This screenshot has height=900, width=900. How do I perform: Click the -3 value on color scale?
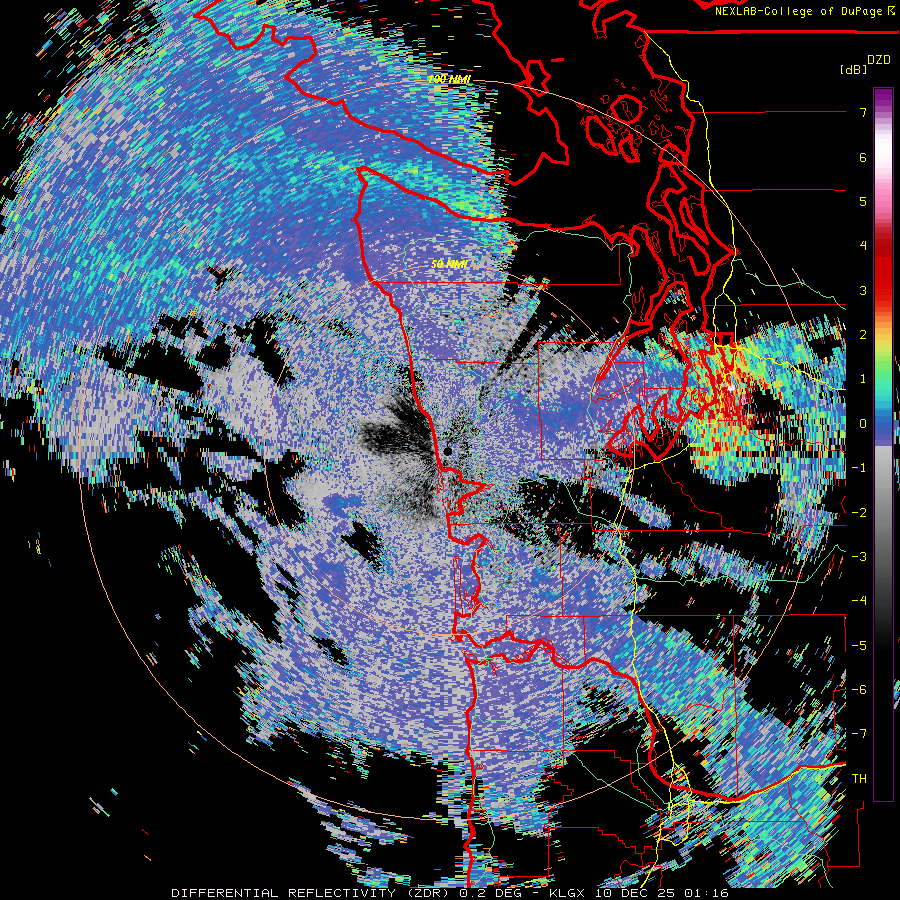[859, 556]
